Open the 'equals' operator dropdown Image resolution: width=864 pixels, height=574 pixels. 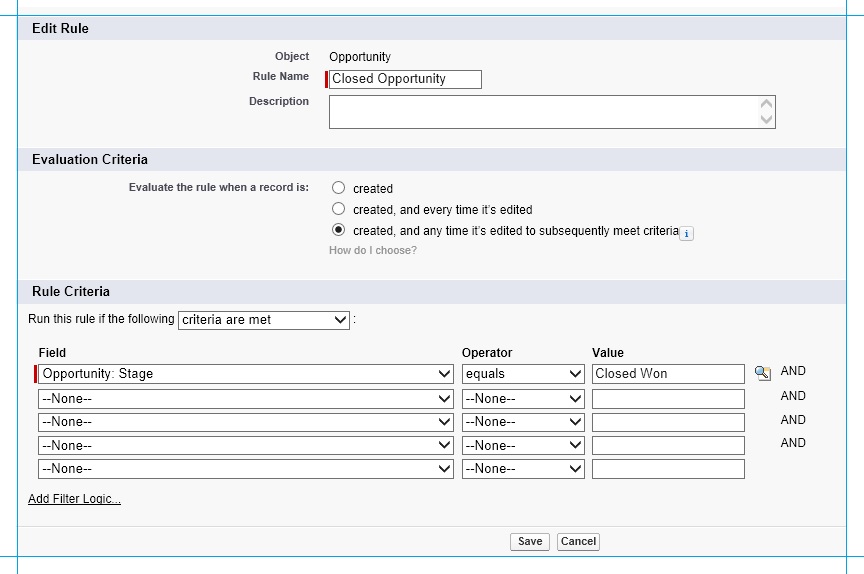(523, 374)
